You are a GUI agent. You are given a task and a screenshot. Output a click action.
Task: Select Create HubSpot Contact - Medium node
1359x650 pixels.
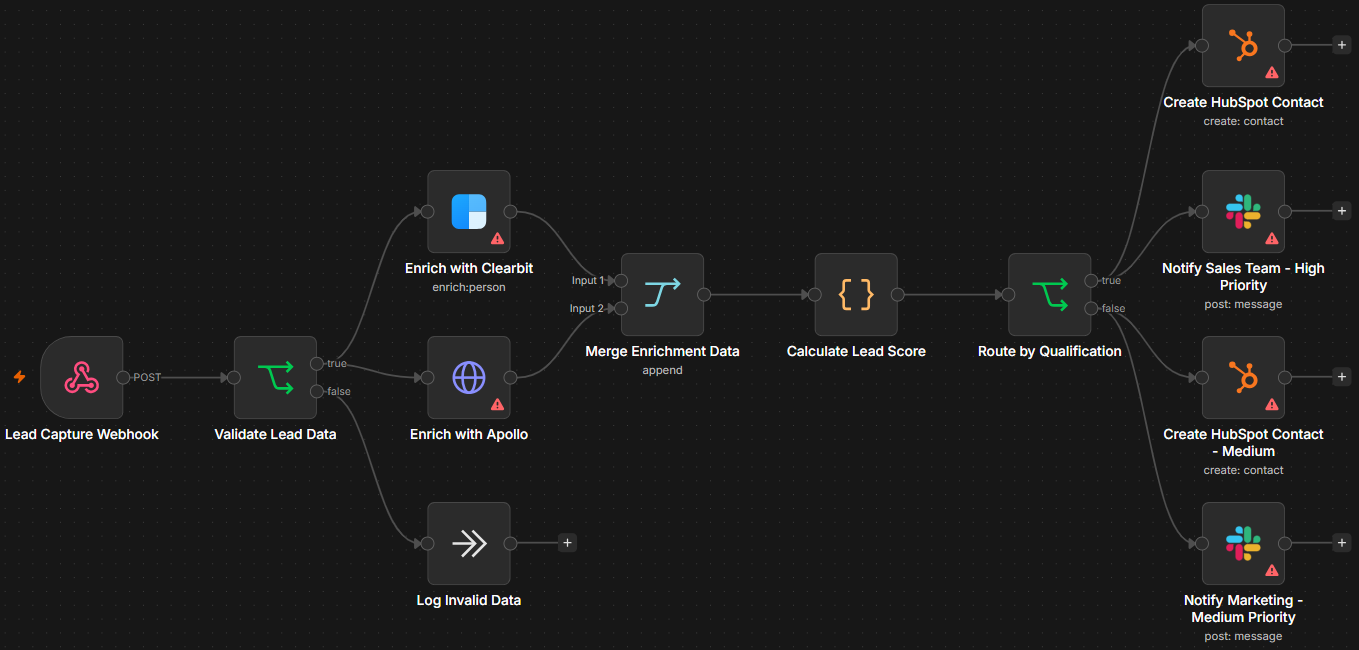coord(1244,378)
